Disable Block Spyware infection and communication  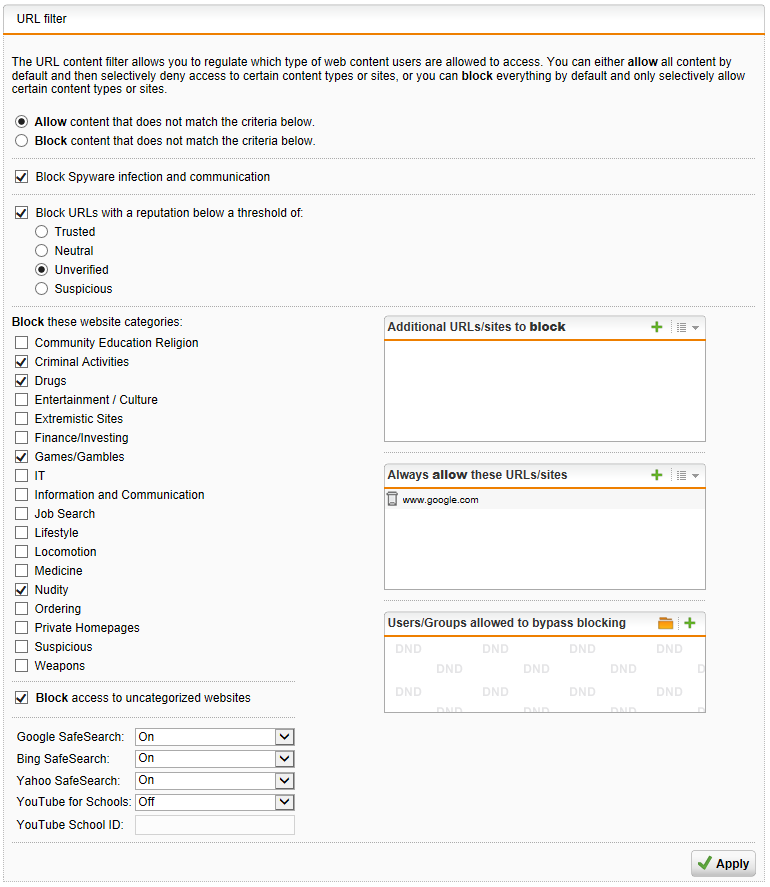[21, 176]
